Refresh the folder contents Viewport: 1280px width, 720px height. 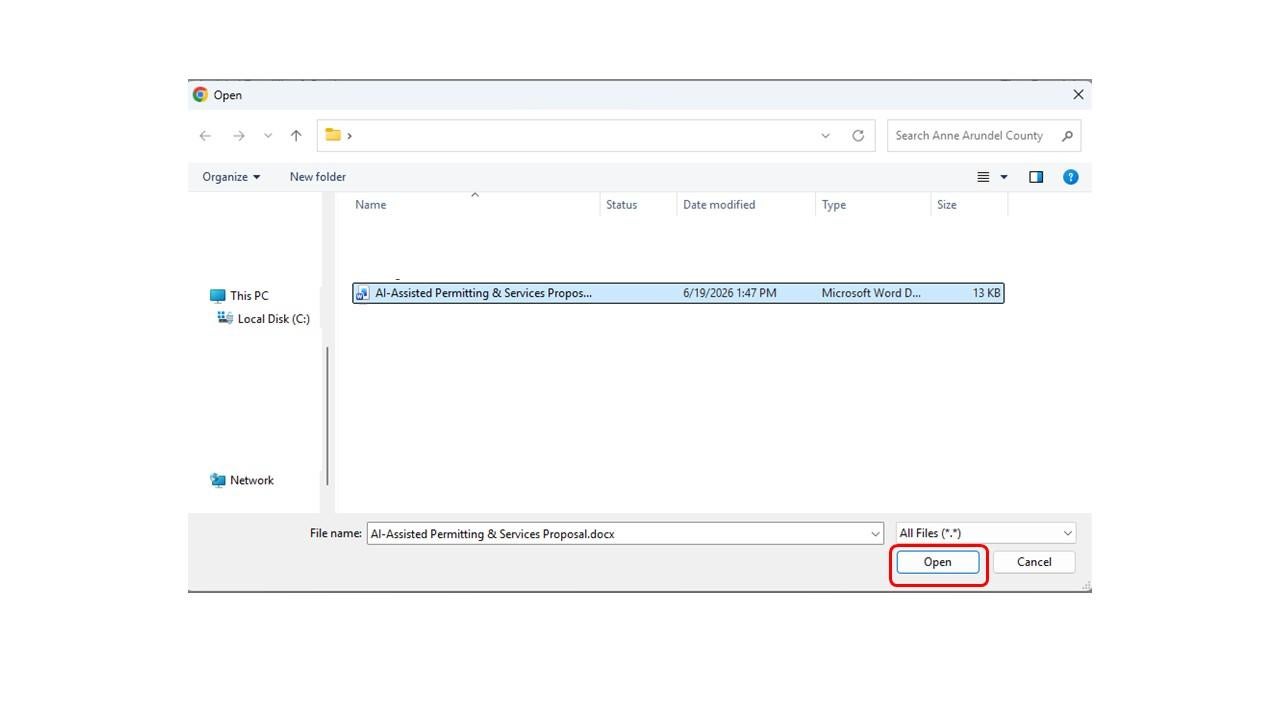858,136
